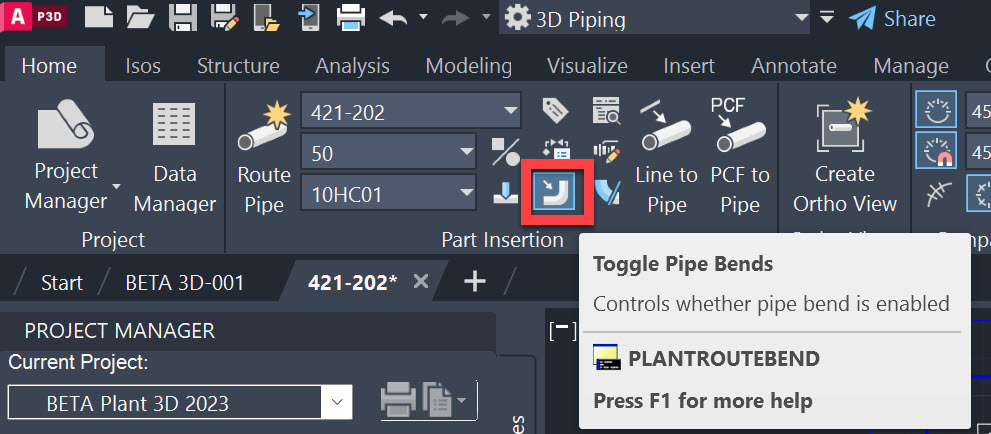Screen dimensions: 991x434
Task: Click the Part Insertion panel title
Action: point(502,240)
